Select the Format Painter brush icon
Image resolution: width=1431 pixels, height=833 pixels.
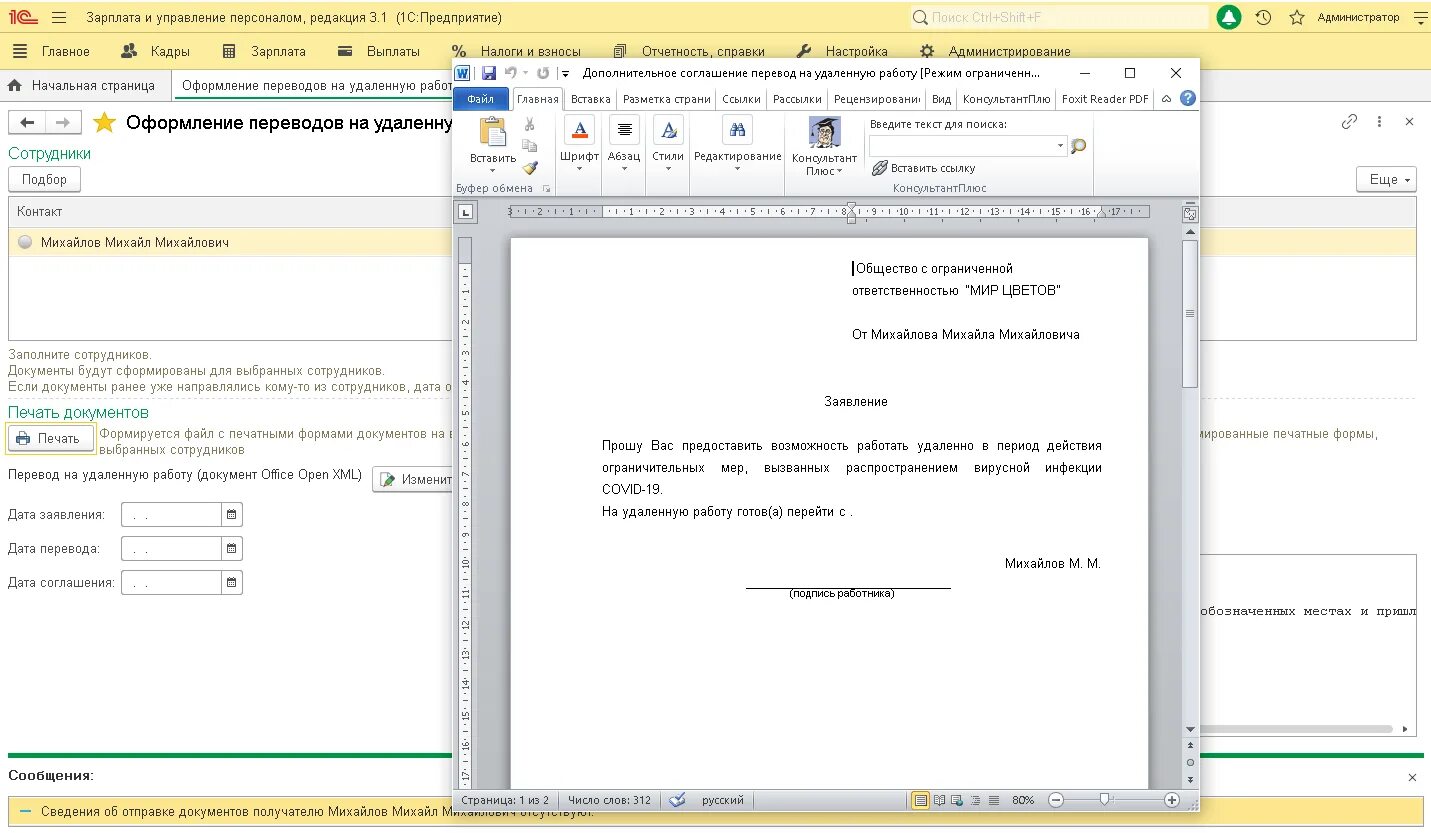530,168
